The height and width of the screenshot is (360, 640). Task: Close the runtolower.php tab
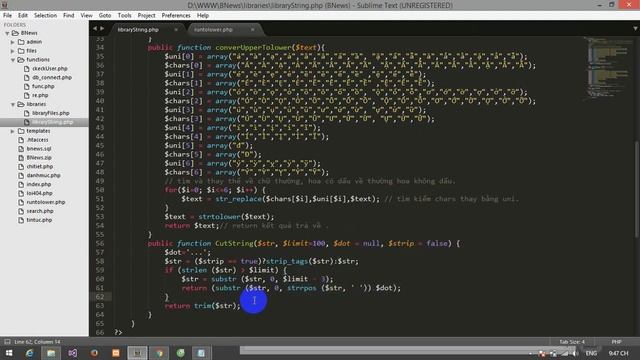pyautogui.click(x=252, y=30)
